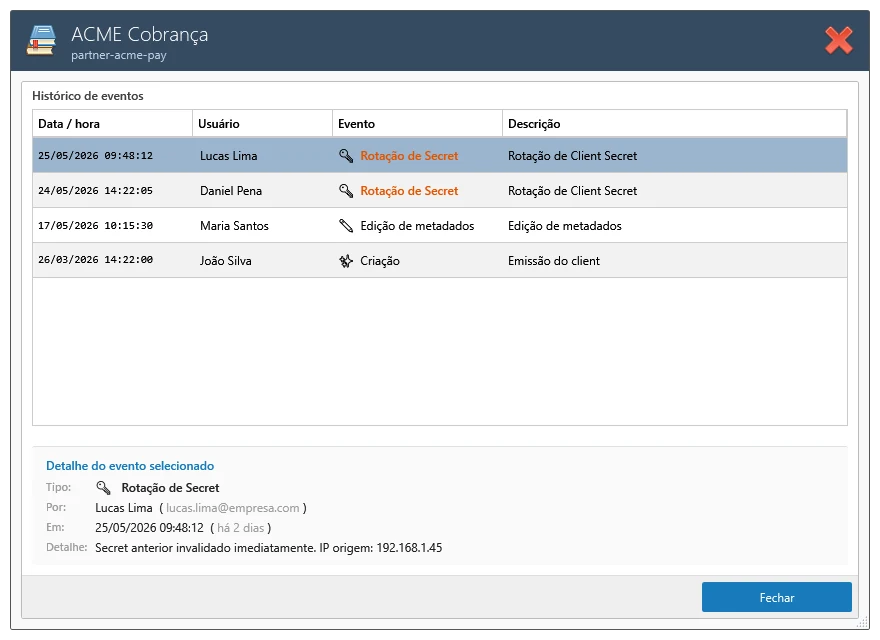Screen dimensions: 880x640
Task: Click the ACME Cobrança title text
Action: pos(139,34)
